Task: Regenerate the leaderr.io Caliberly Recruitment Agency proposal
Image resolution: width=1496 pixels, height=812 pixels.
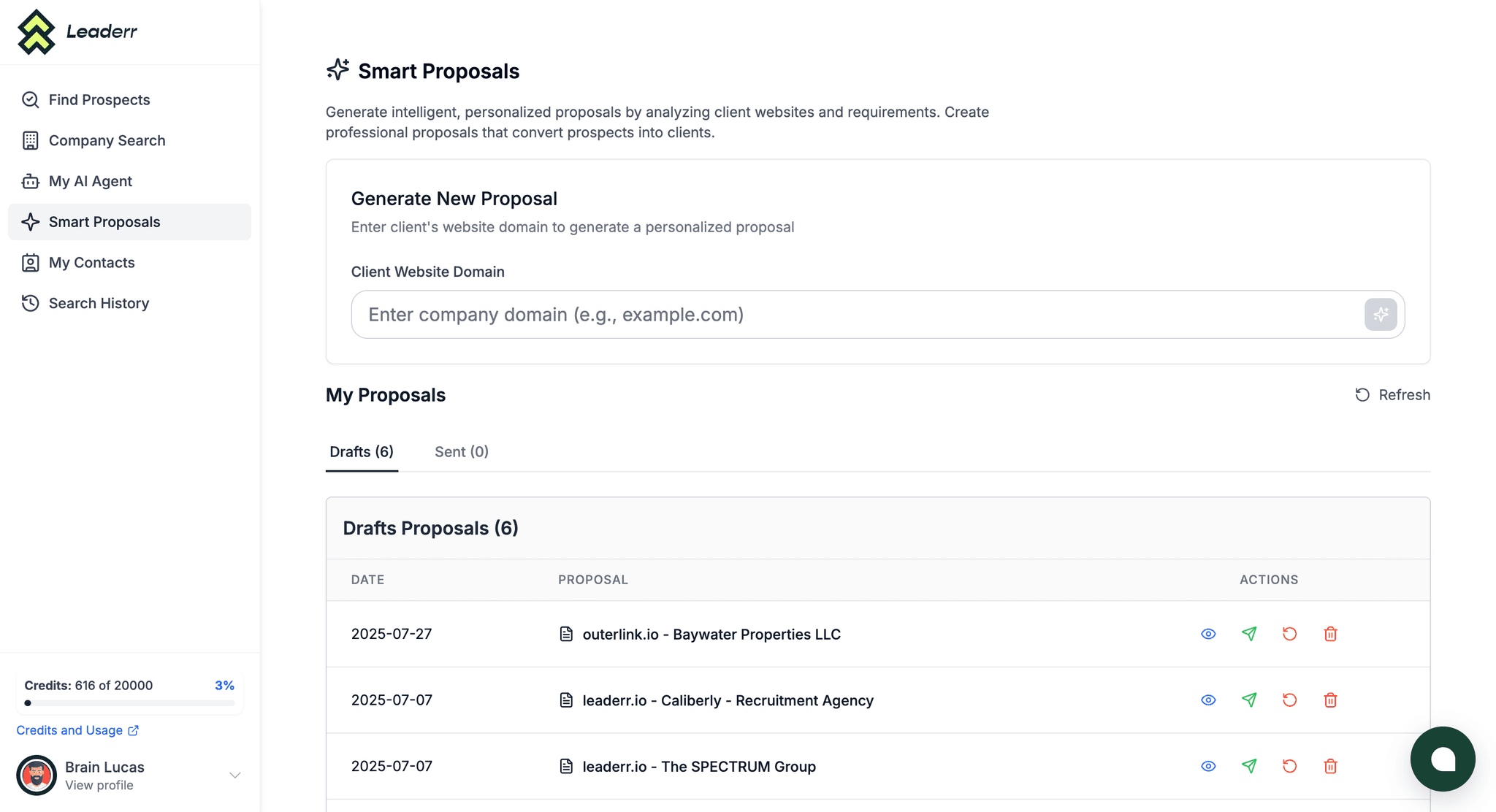Action: 1289,700
